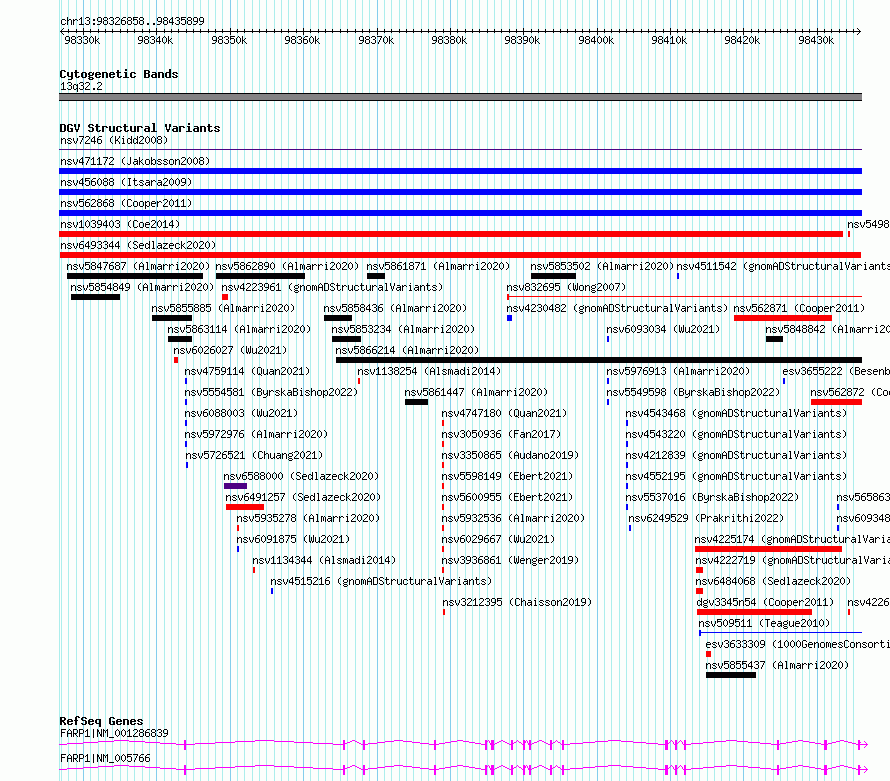
Task: Click nsv5932536 (Almarri2020) label
Action: tap(513, 518)
